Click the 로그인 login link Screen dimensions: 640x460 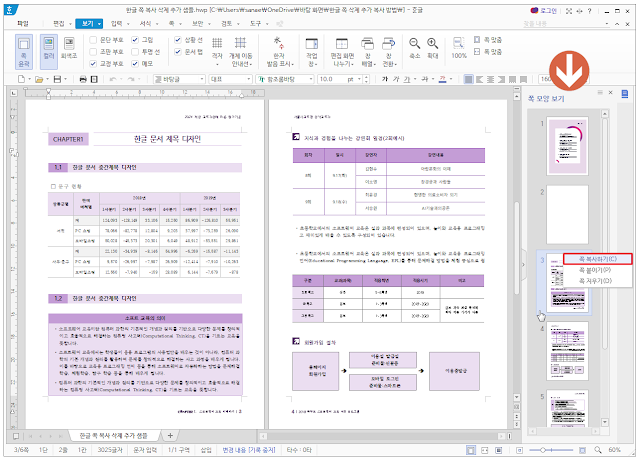pos(544,11)
